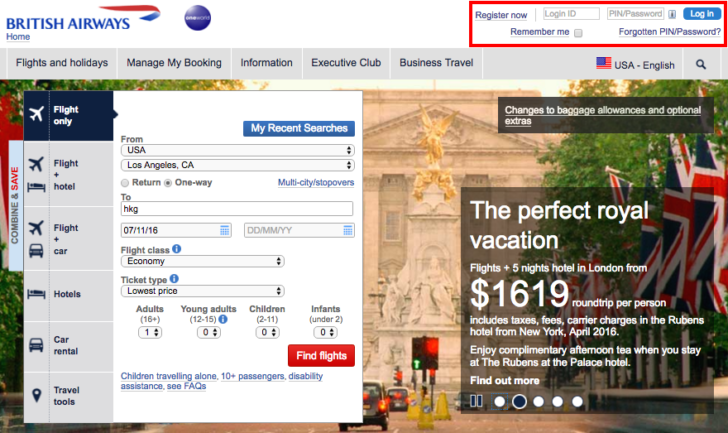Click the oneworld alliance logo
This screenshot has width=728, height=433.
point(198,18)
